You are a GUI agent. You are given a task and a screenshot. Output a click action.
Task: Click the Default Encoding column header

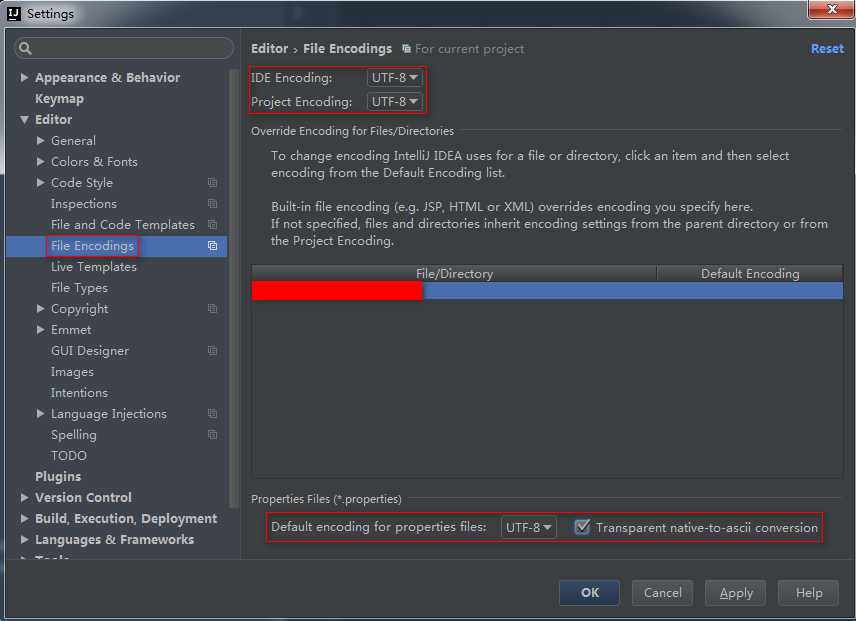click(750, 273)
